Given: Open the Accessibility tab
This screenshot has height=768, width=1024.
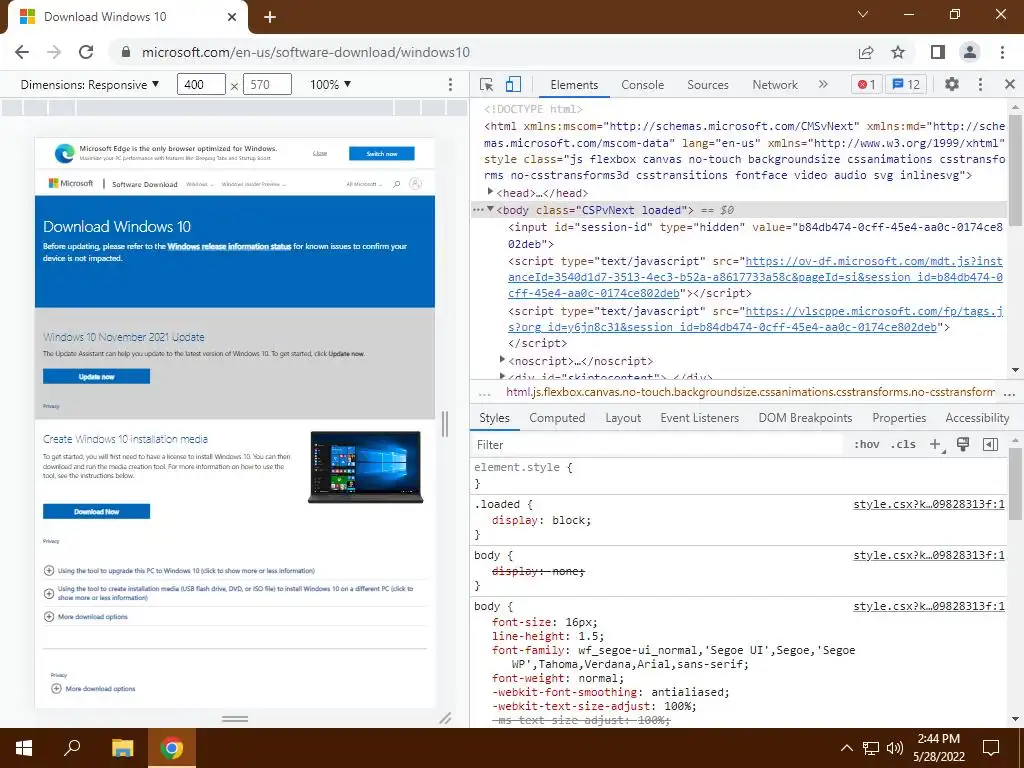Looking at the screenshot, I should (977, 418).
